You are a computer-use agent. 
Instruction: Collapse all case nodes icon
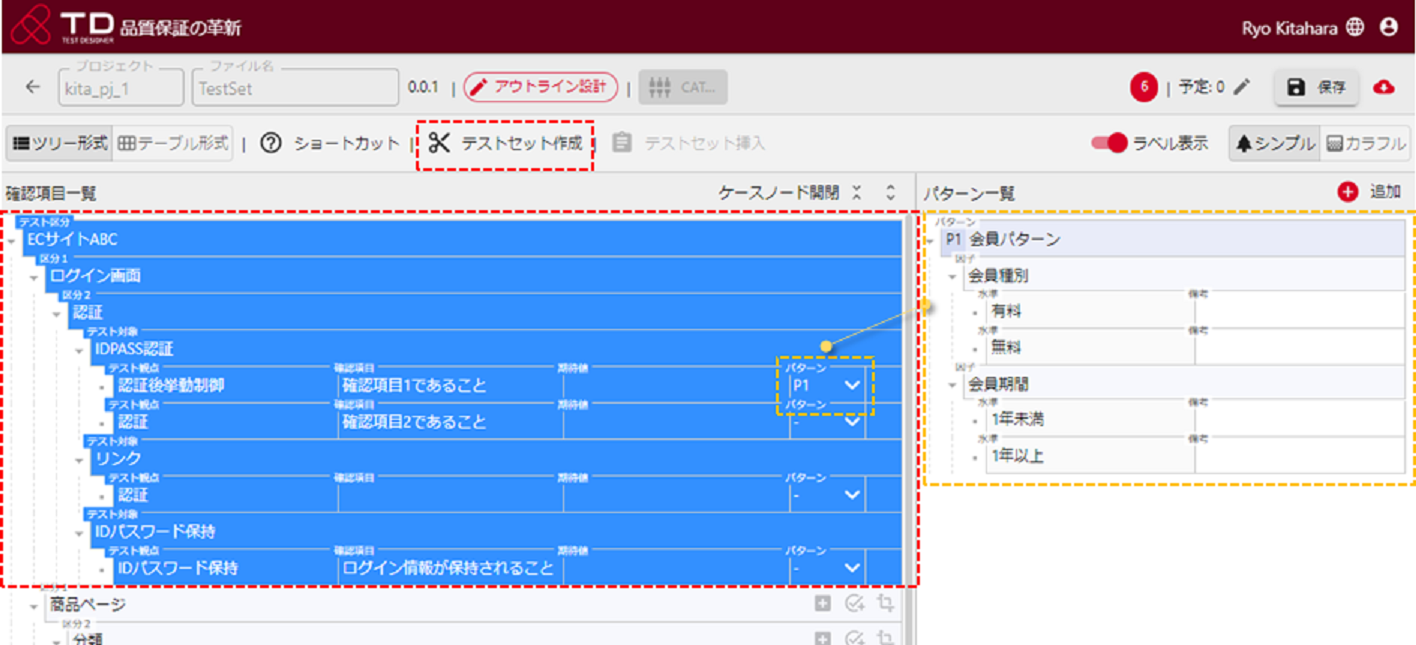tap(857, 193)
